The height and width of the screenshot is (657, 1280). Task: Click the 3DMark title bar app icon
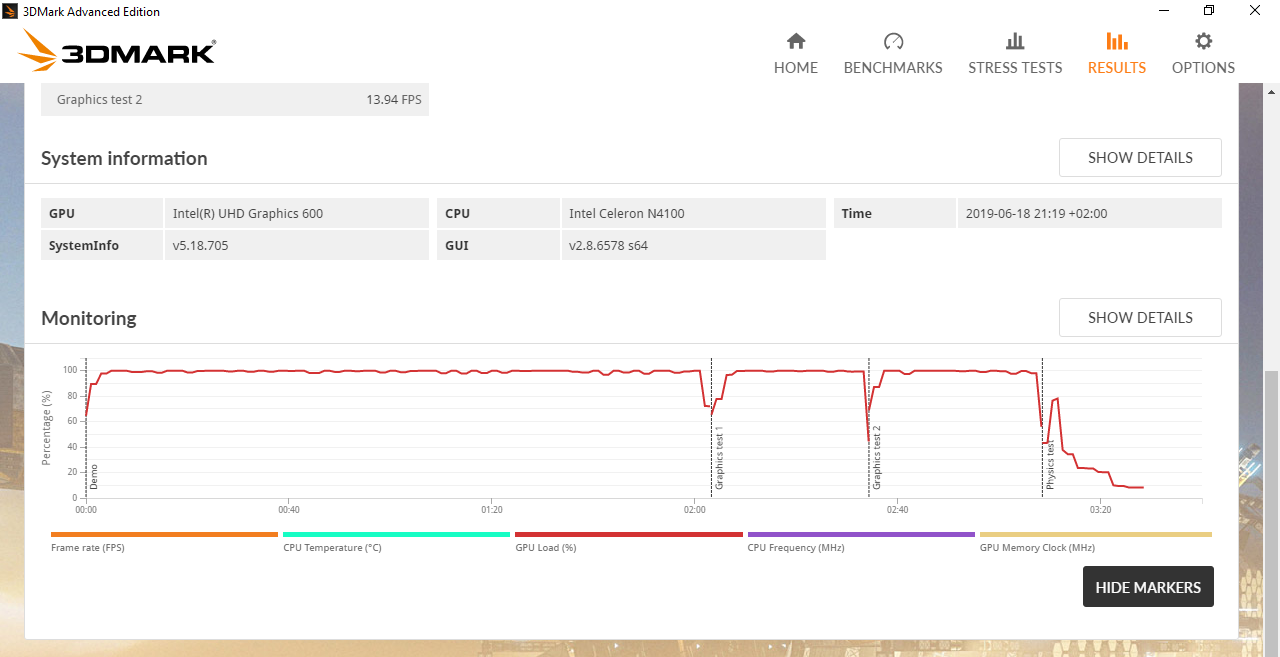[10, 11]
